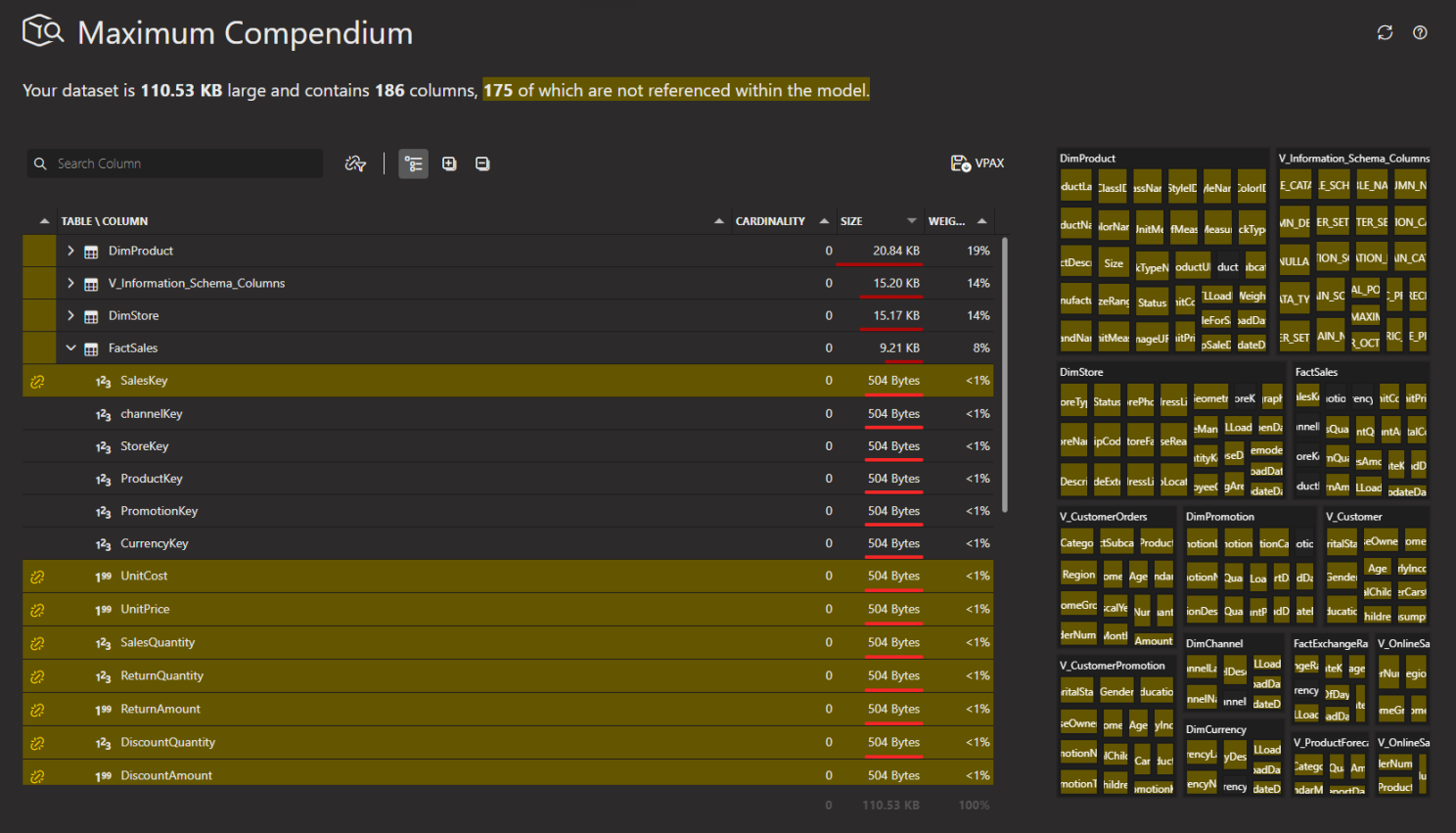This screenshot has width=1456, height=833.
Task: Click the broken-link icon beside SalesKey
Action: pos(36,381)
